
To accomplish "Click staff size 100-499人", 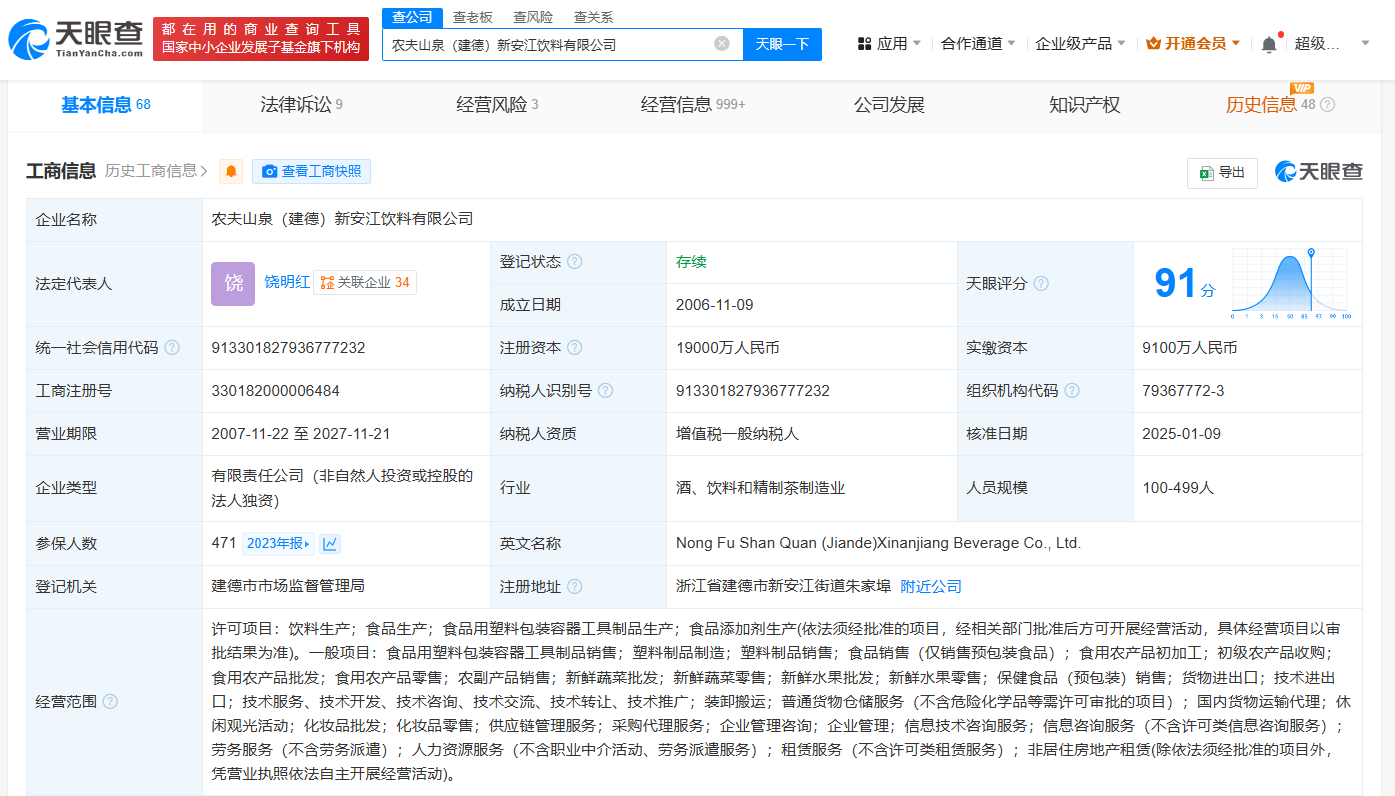I will [x=1178, y=488].
